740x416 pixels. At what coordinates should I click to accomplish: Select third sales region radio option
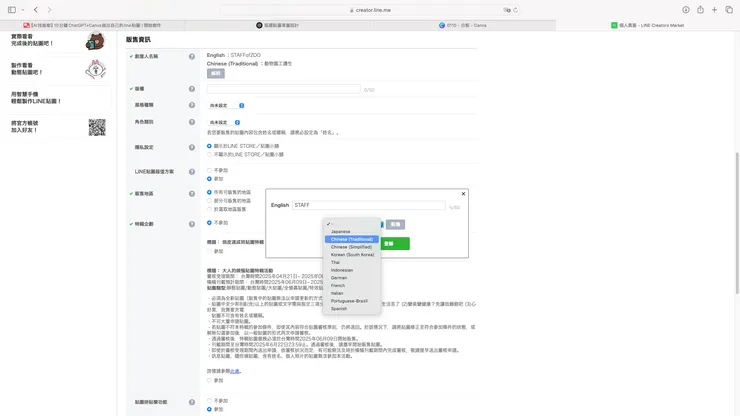click(x=209, y=209)
